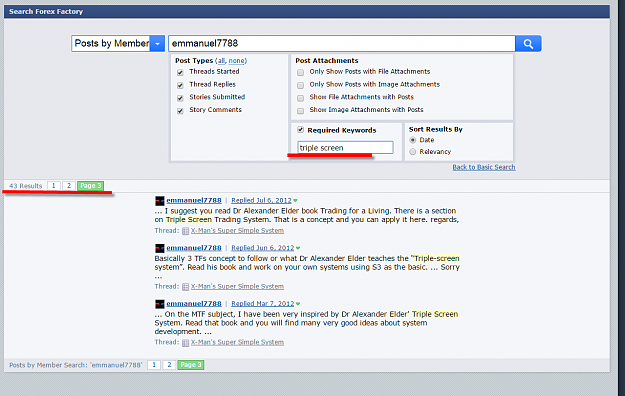The width and height of the screenshot is (625, 396).
Task: Open emmanuel7788 profile in Jun 6 post
Action: (194, 248)
